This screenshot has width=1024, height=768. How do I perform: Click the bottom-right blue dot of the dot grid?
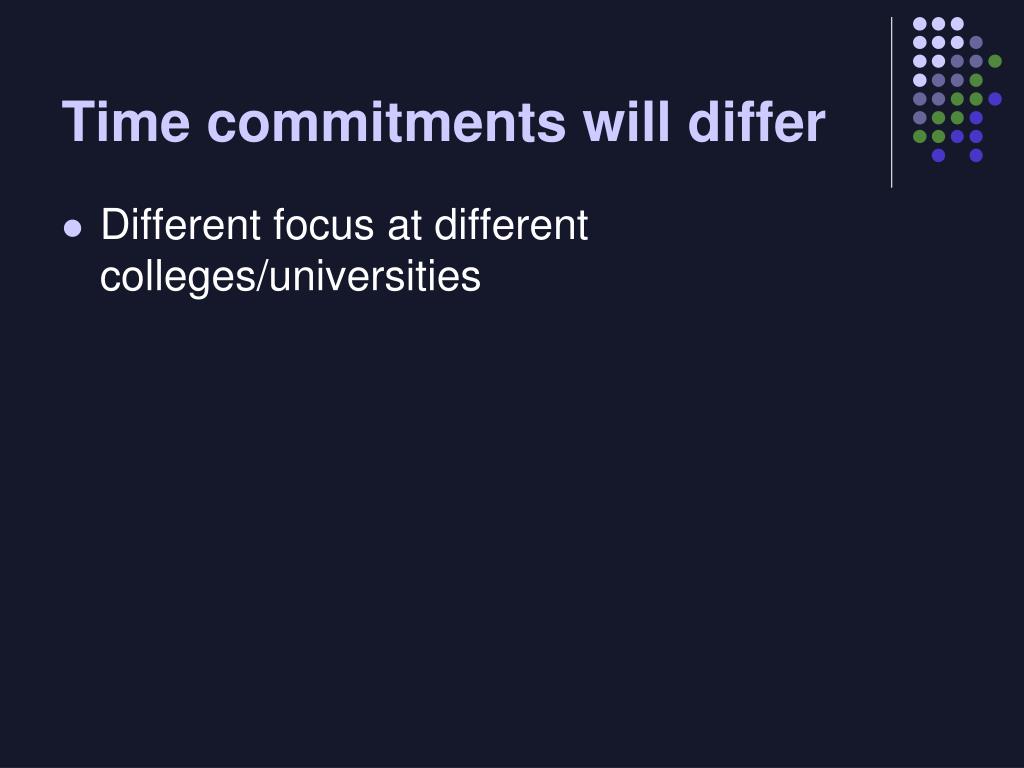tap(976, 155)
